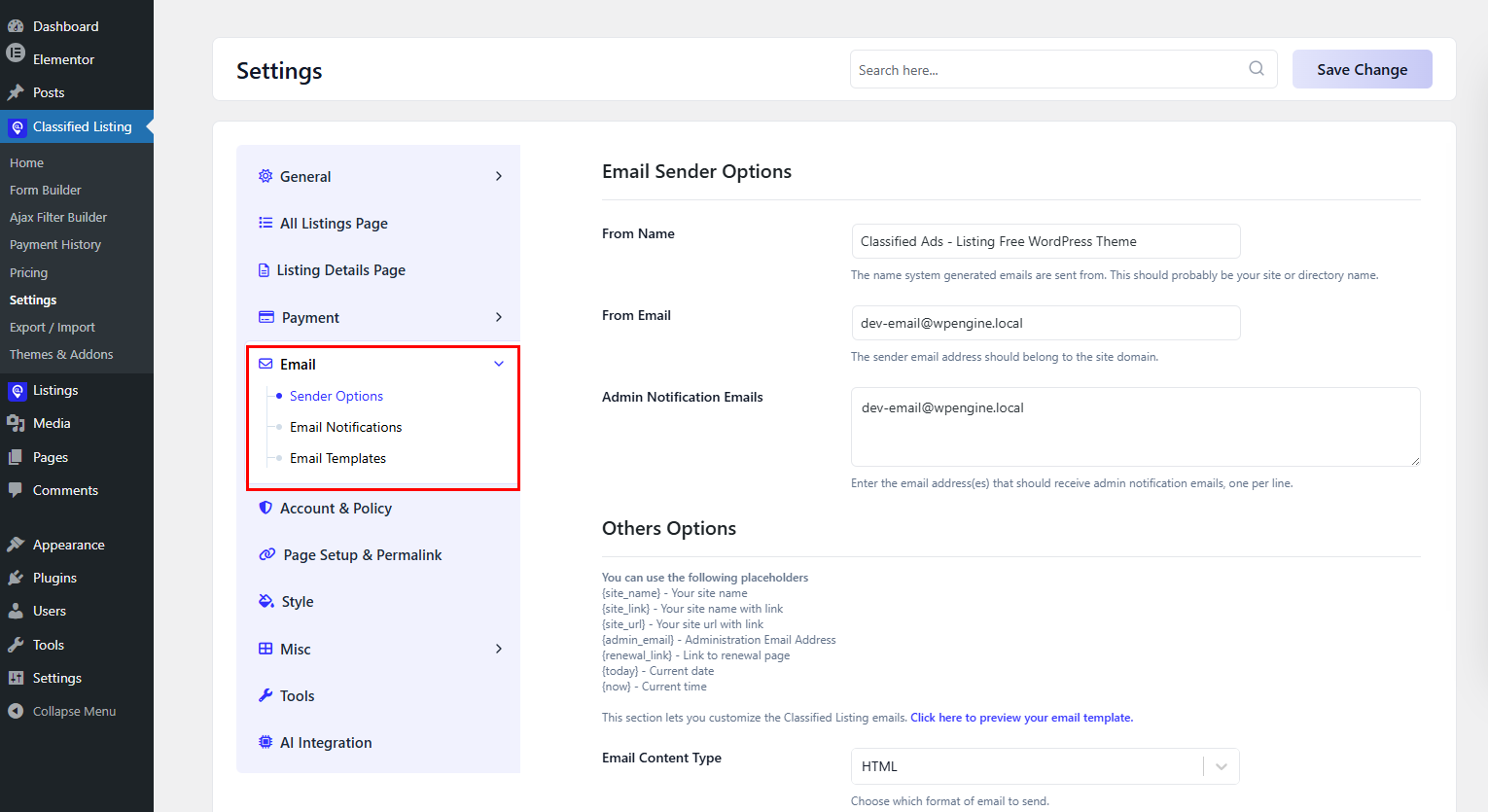Click the WordPress Settings sliders icon
This screenshot has width=1488, height=812.
click(16, 678)
